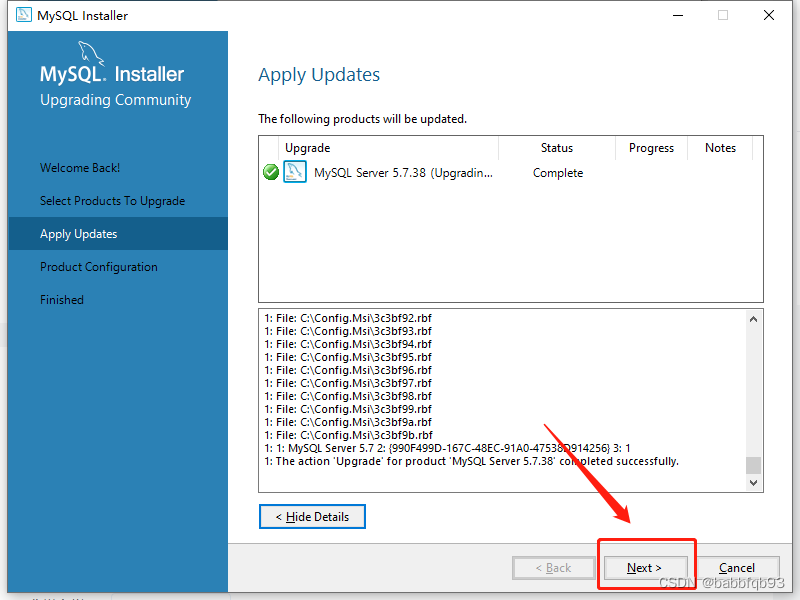Click the Upgrade column header
Image resolution: width=800 pixels, height=600 pixels.
(x=388, y=148)
